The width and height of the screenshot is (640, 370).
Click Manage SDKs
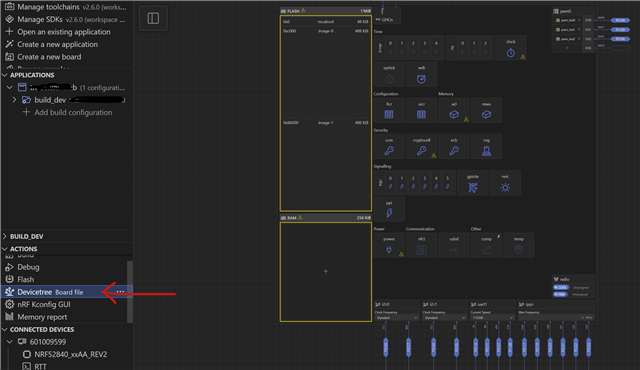[x=65, y=20]
